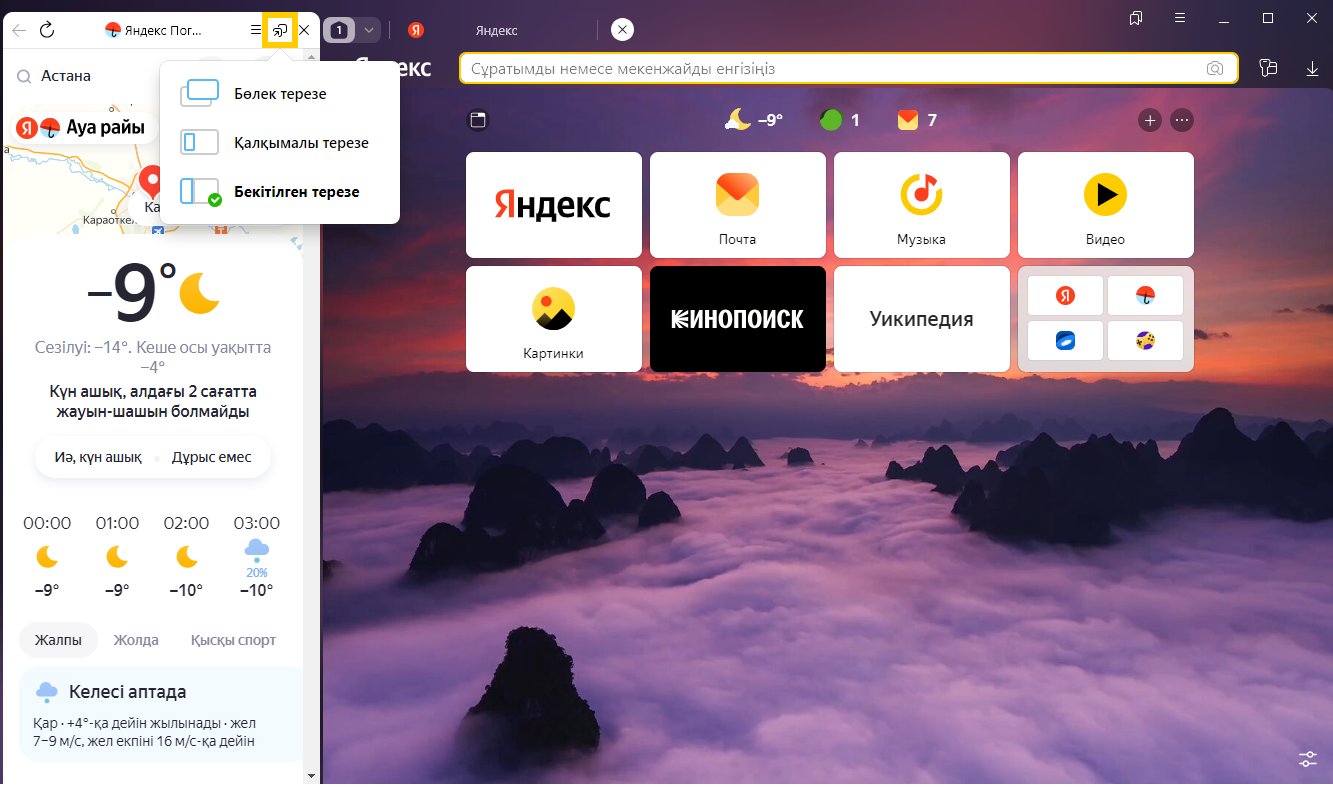Open the side panel hamburger menu

point(255,30)
